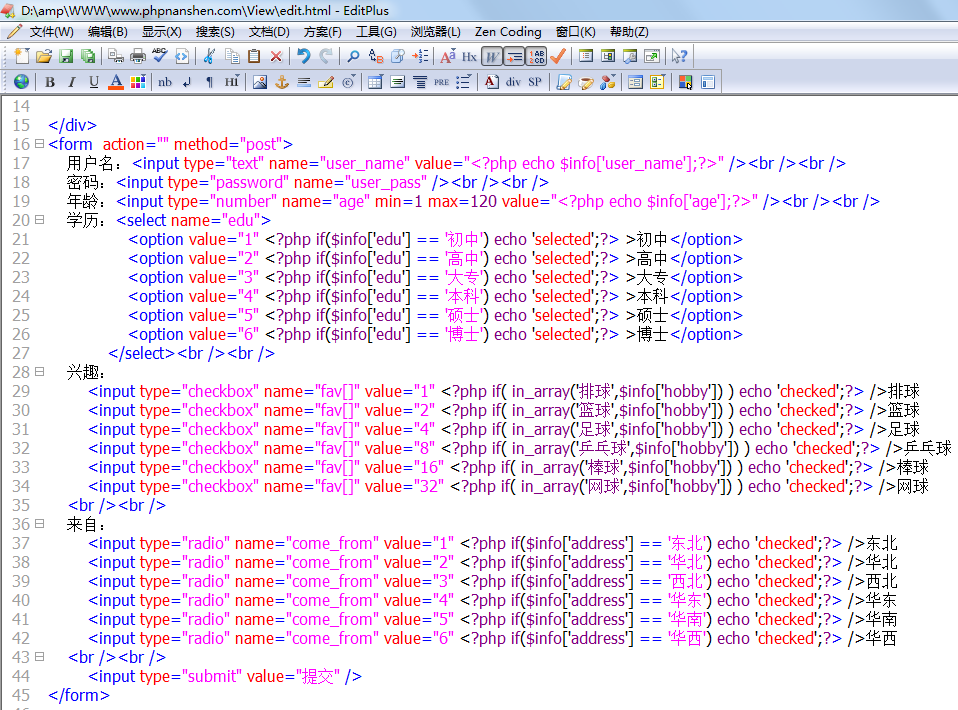
Task: Cut selection with the scissors icon
Action: pyautogui.click(x=209, y=56)
